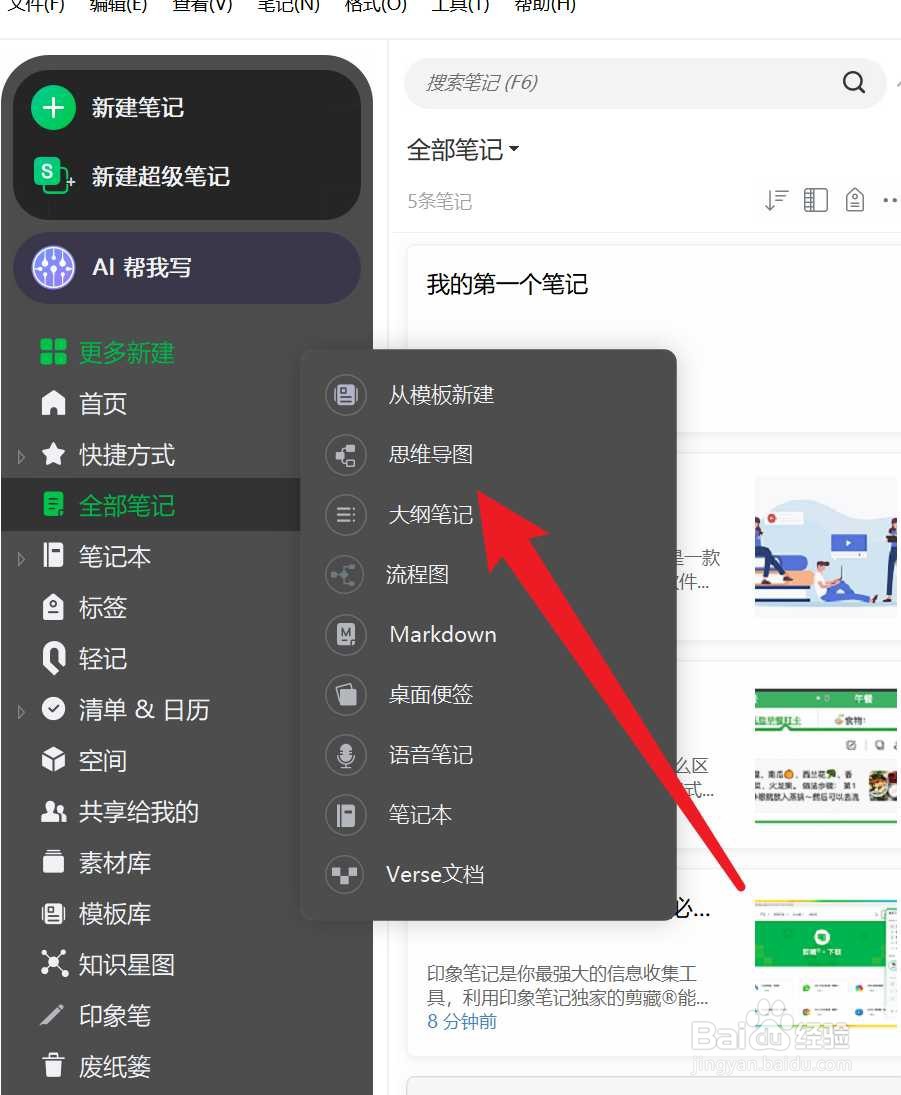Click the 全部笔记 note icon in sidebar
This screenshot has height=1095, width=901.
pyautogui.click(x=53, y=504)
